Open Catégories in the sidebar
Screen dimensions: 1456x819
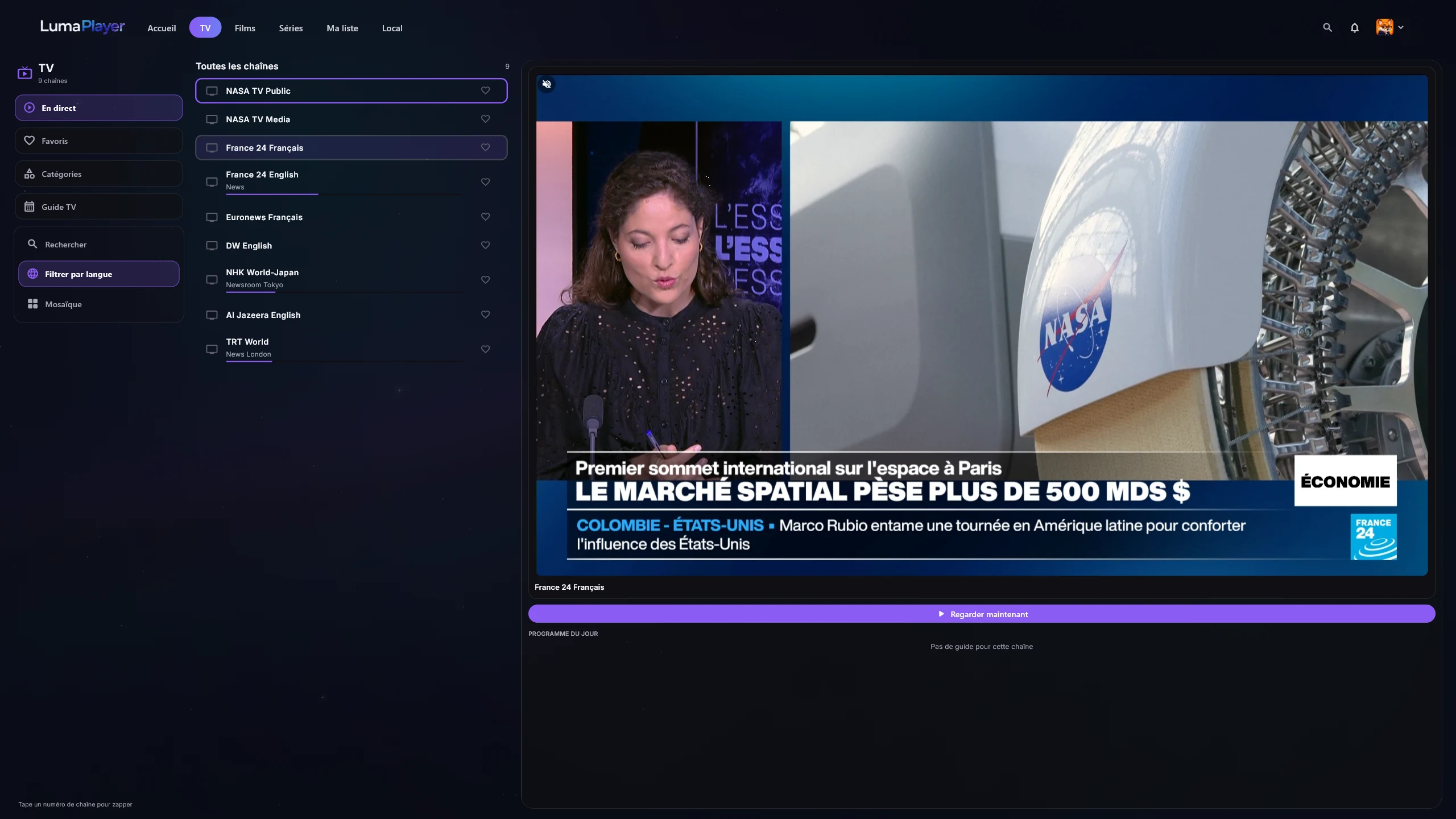(x=99, y=173)
